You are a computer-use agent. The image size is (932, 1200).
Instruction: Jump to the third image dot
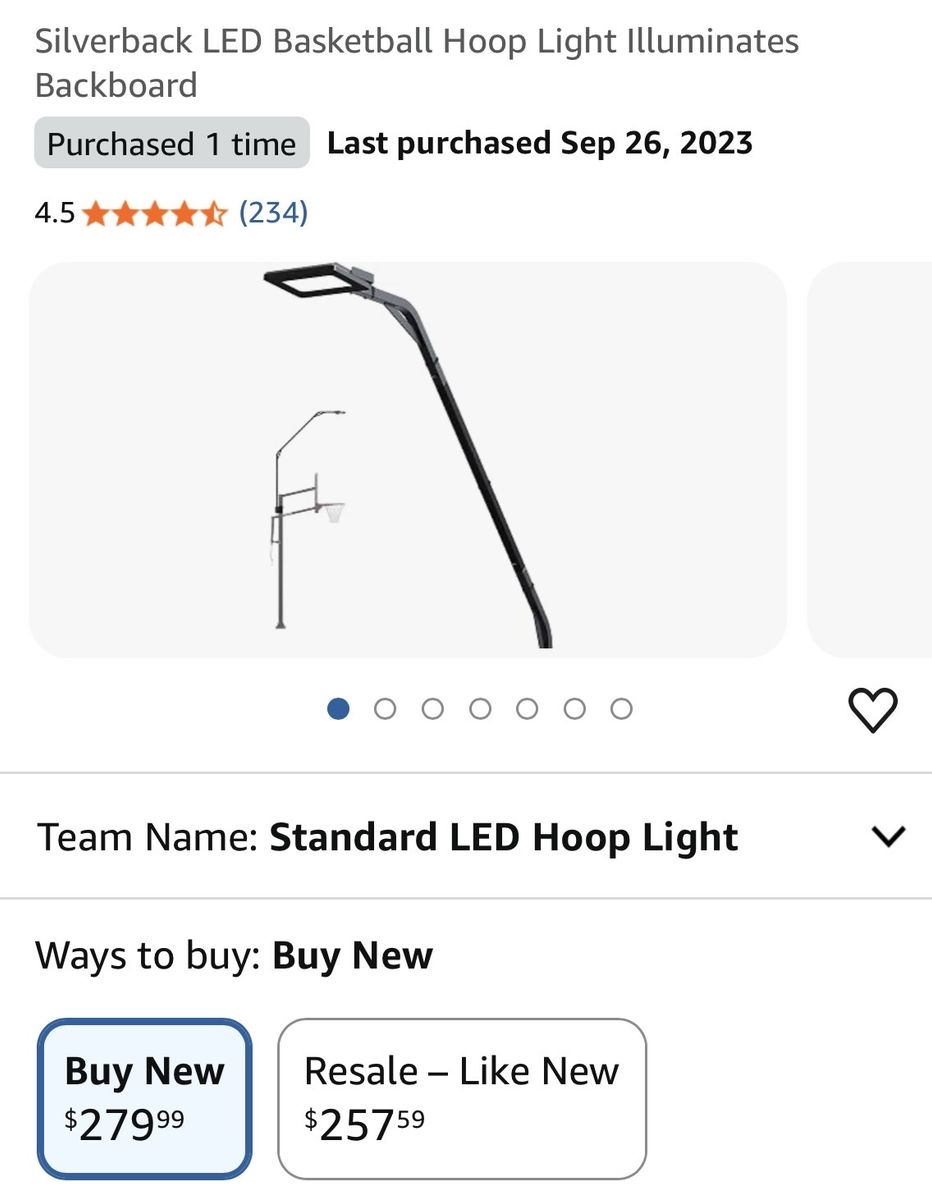(432, 709)
